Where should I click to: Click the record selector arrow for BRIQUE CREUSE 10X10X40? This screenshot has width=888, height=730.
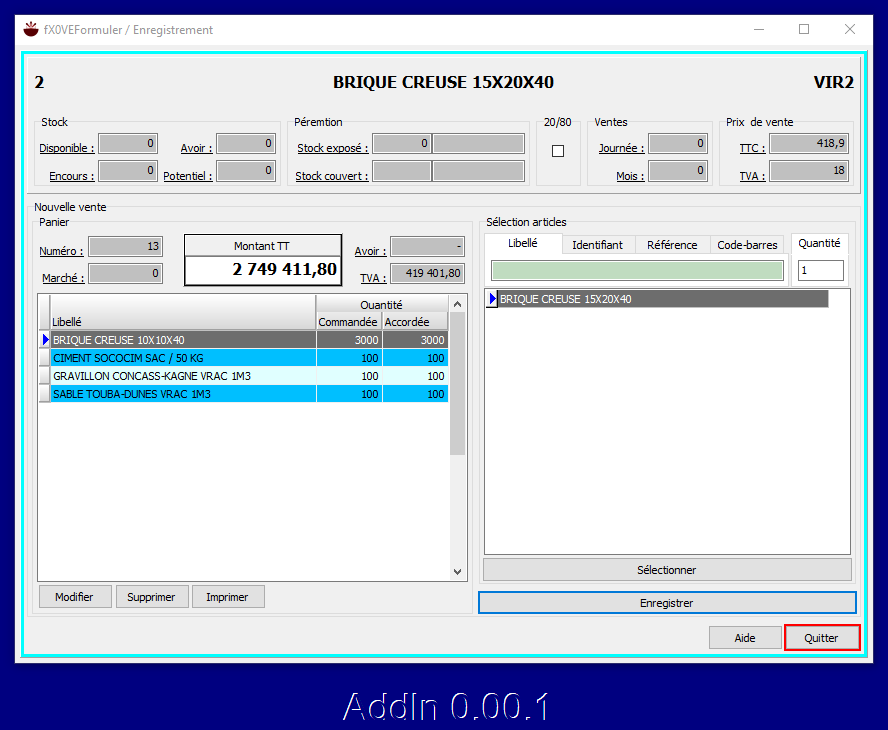(x=44, y=340)
